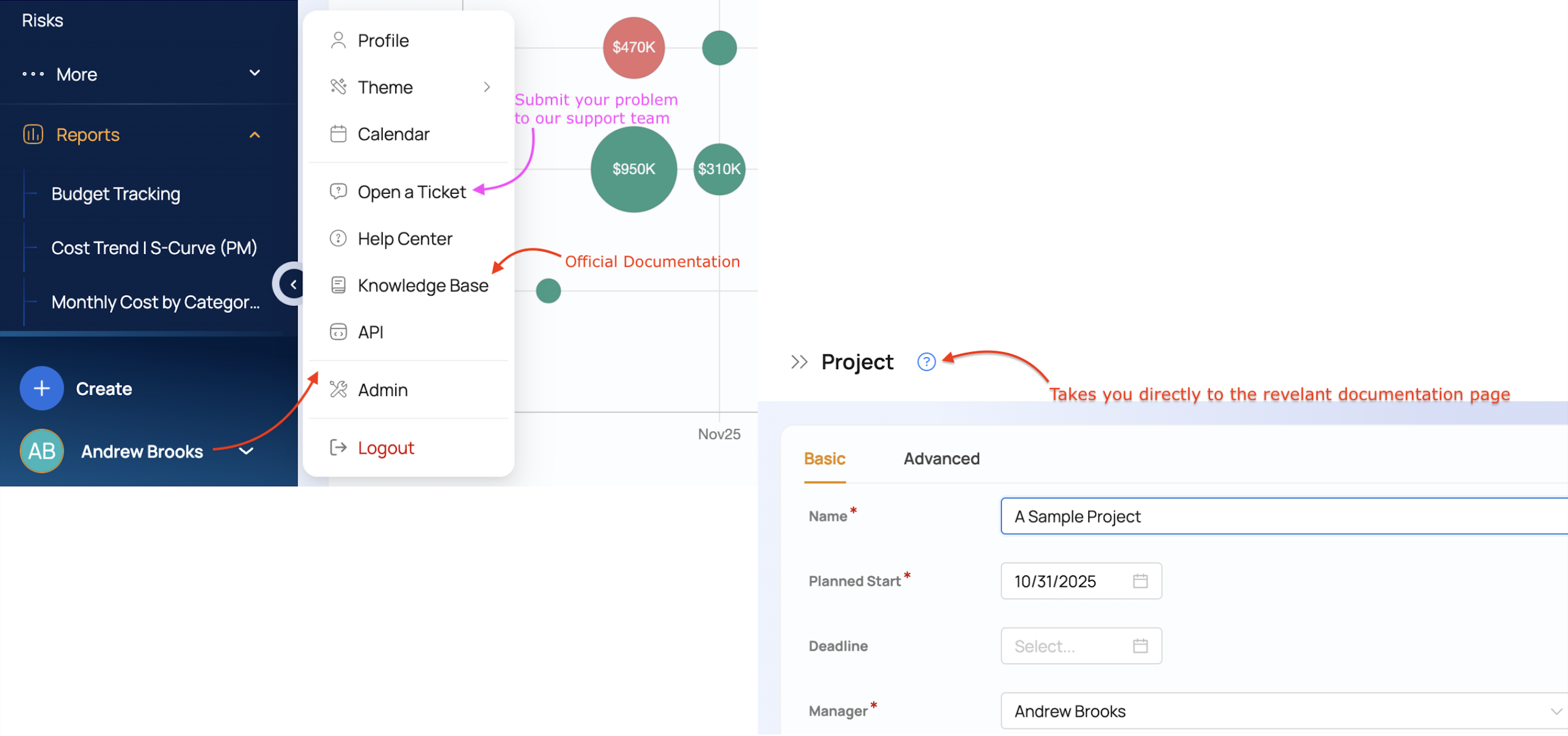Switch to the Advanced tab
This screenshot has height=736, width=1568.
coord(941,459)
